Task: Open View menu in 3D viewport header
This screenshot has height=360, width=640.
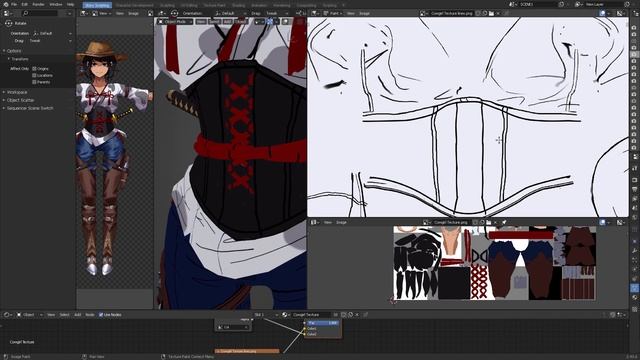Action: [201, 22]
